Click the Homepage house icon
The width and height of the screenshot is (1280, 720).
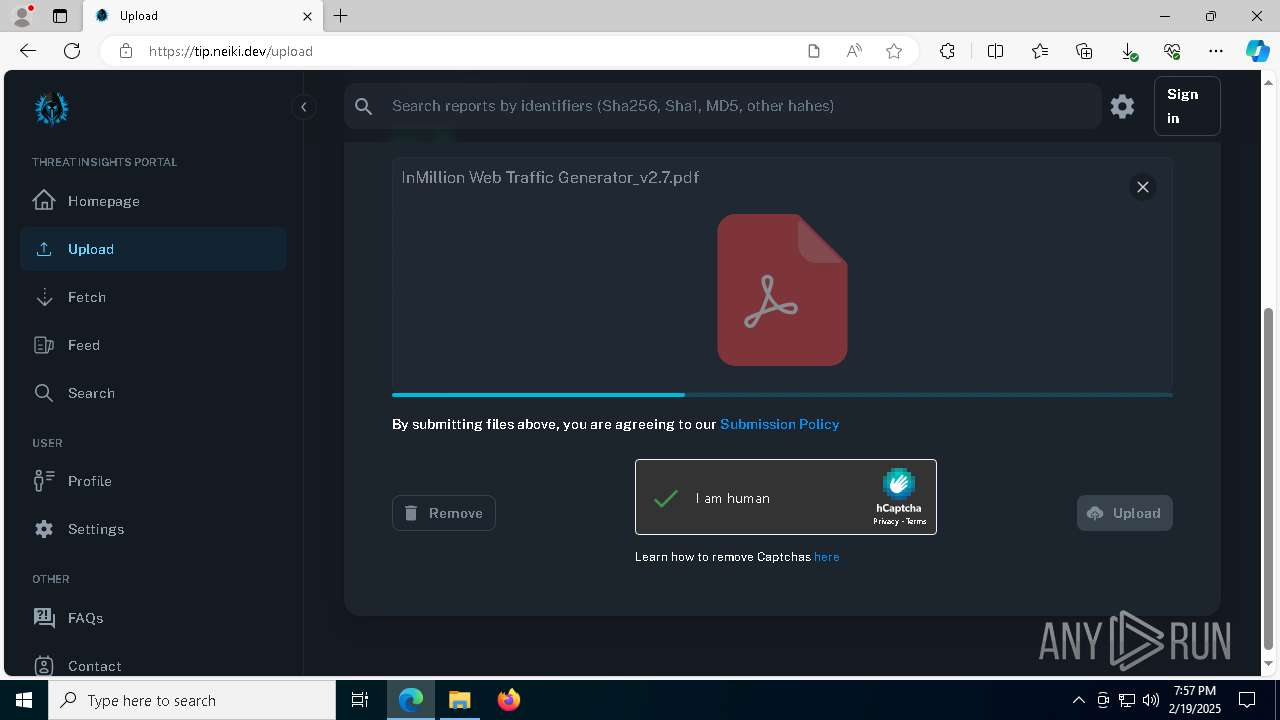44,200
